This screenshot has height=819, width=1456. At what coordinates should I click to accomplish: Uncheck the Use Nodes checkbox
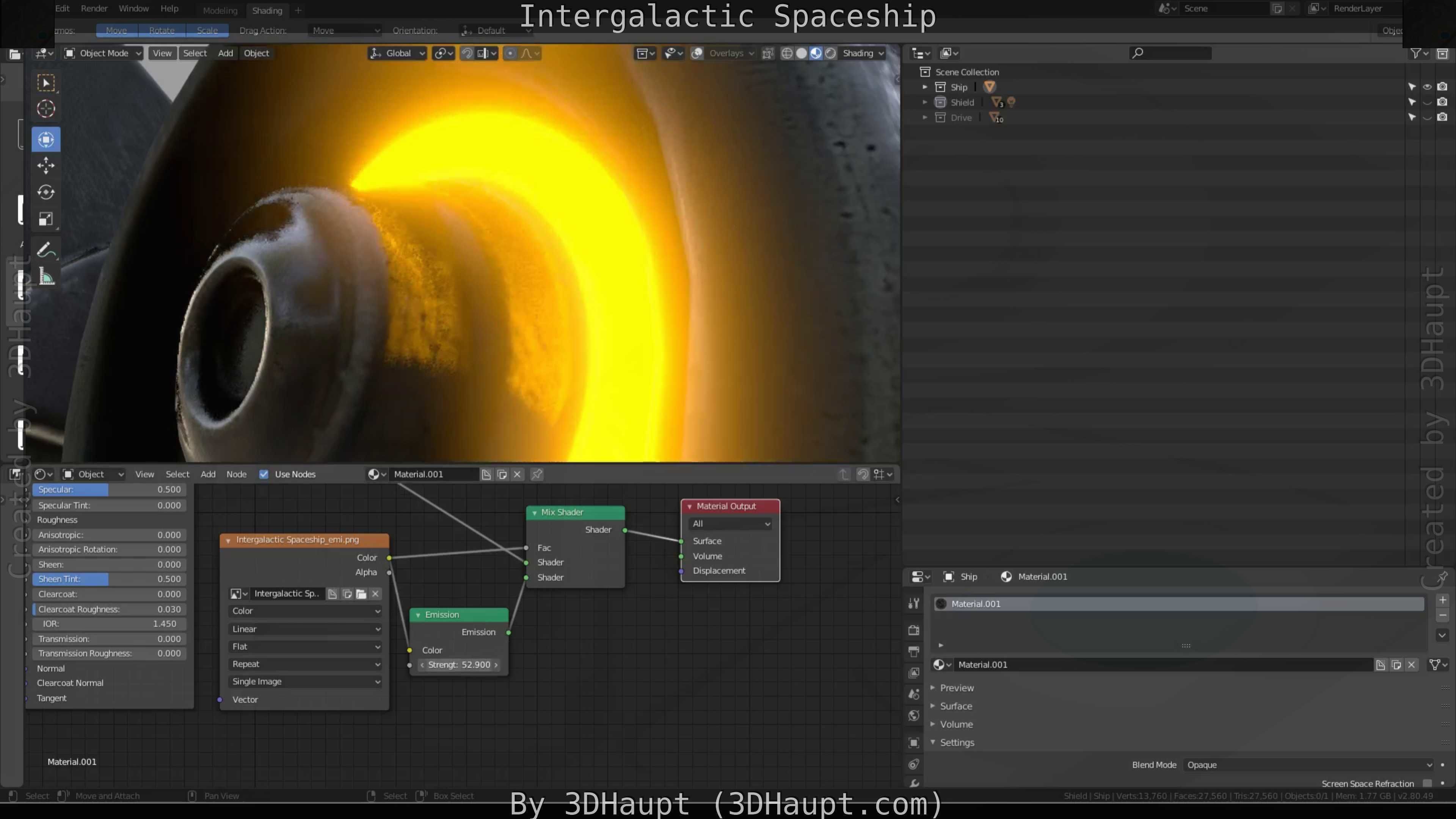(x=264, y=474)
